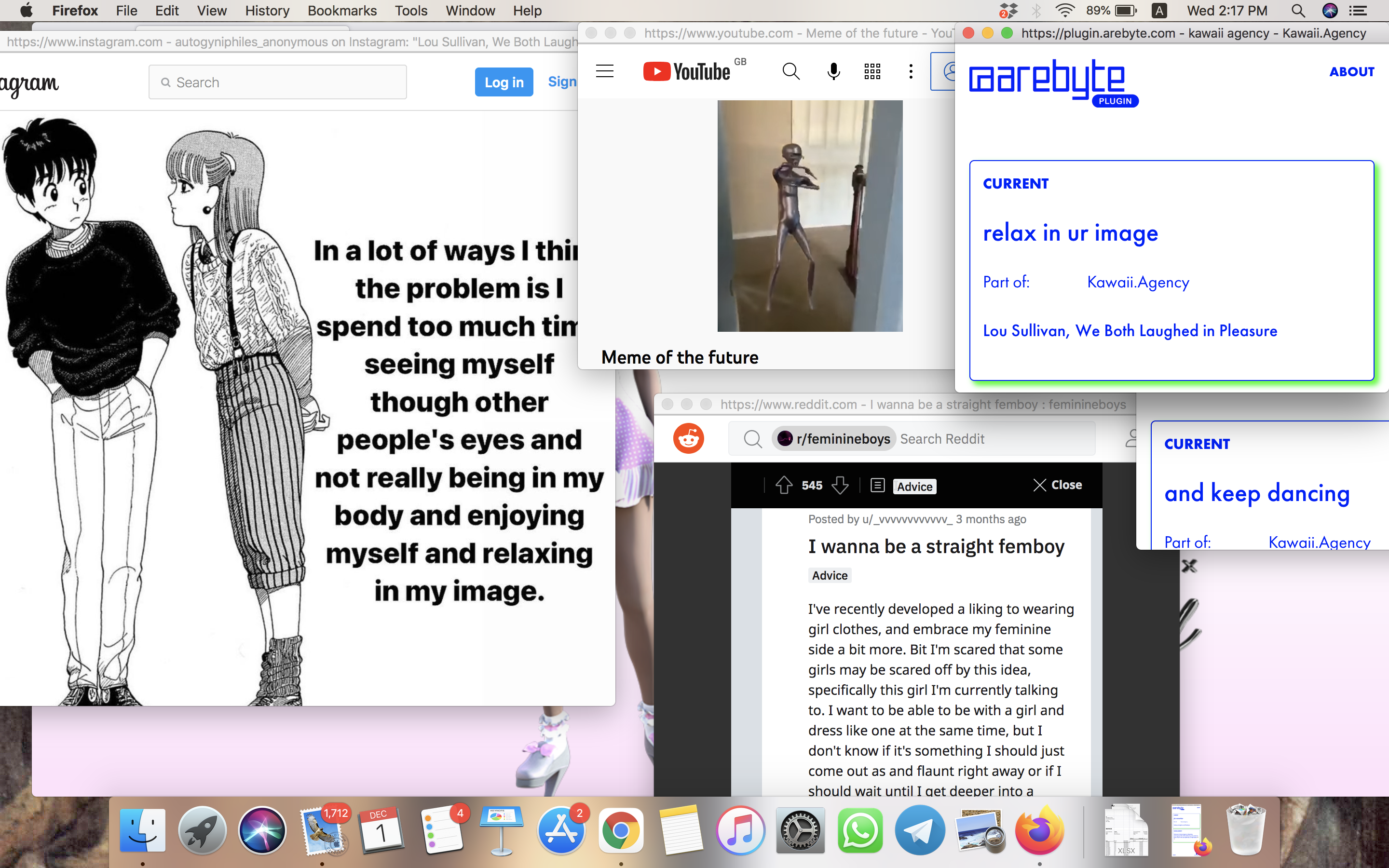Close the Reddit post overlay
The width and height of the screenshot is (1389, 868).
click(x=1058, y=485)
